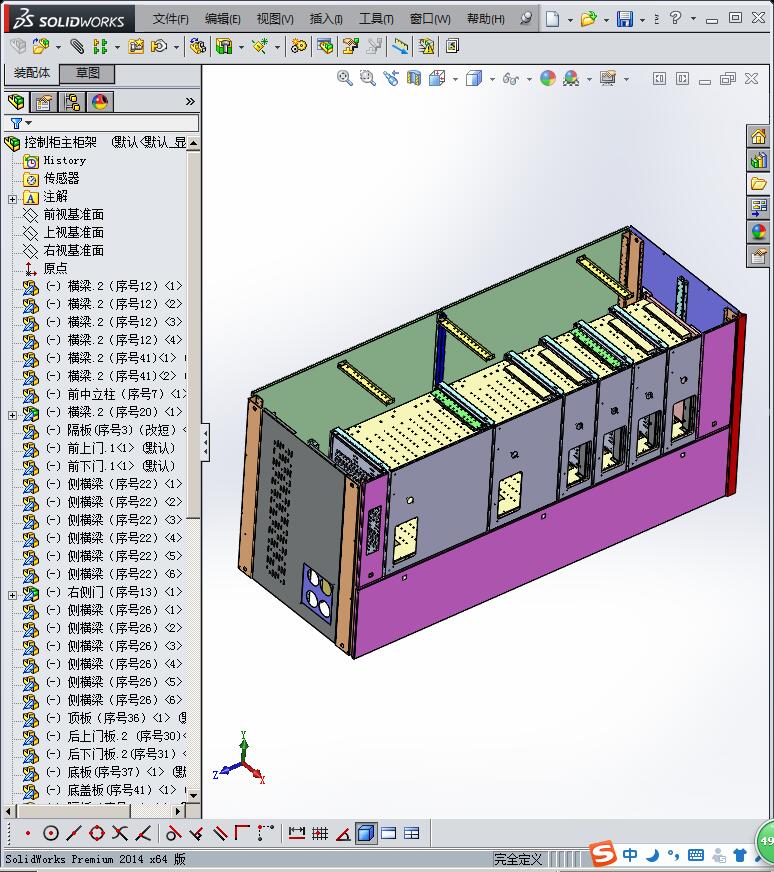Image resolution: width=774 pixels, height=872 pixels.
Task: Expand the manager tabs double chevron
Action: tap(190, 101)
